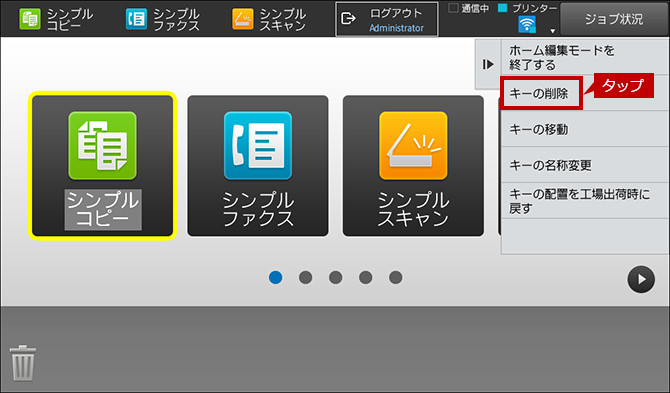Tap the large Simple Copy green icon
The width and height of the screenshot is (670, 393).
[x=103, y=146]
